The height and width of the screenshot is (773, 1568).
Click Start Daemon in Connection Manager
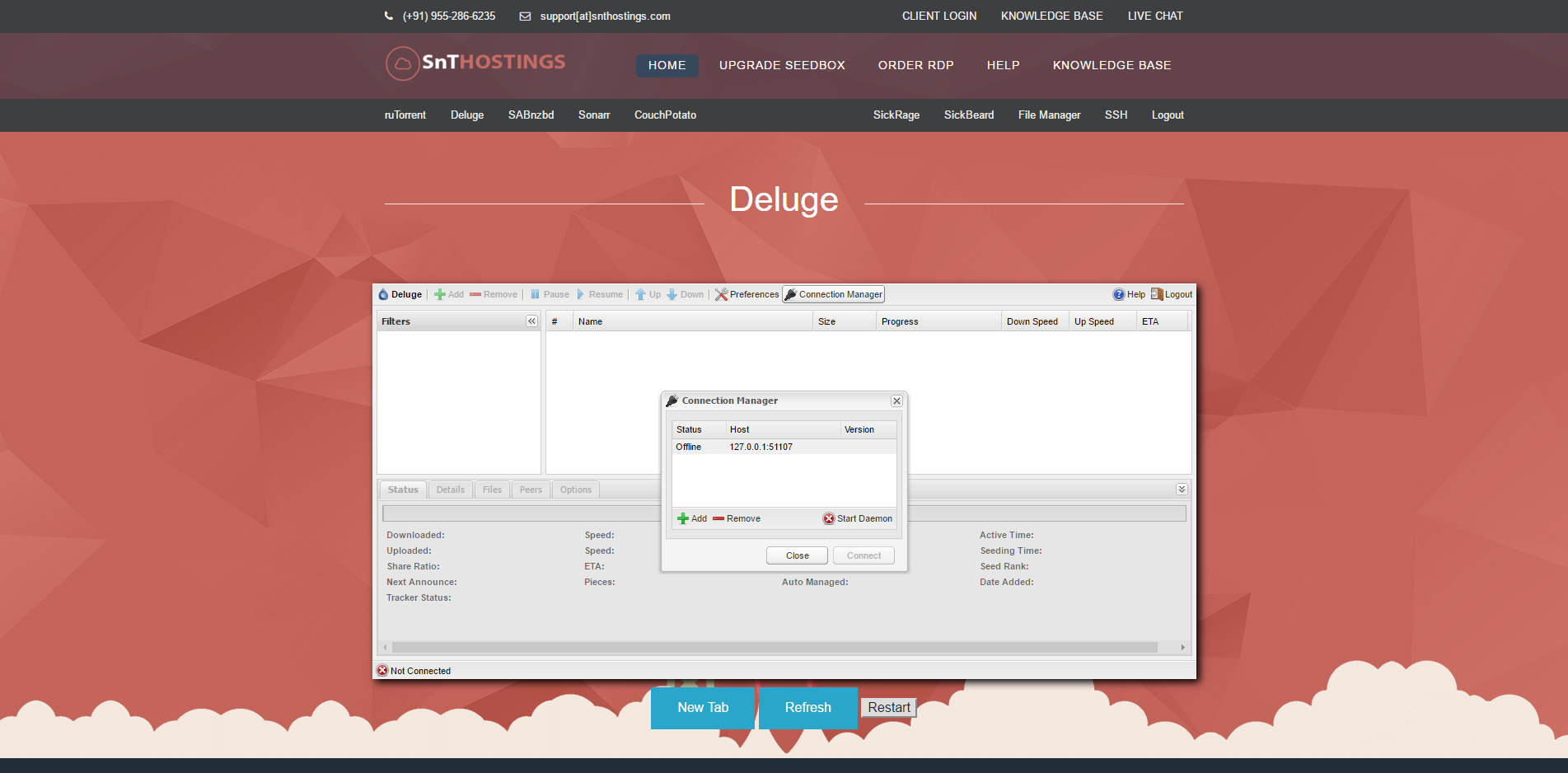pos(858,518)
